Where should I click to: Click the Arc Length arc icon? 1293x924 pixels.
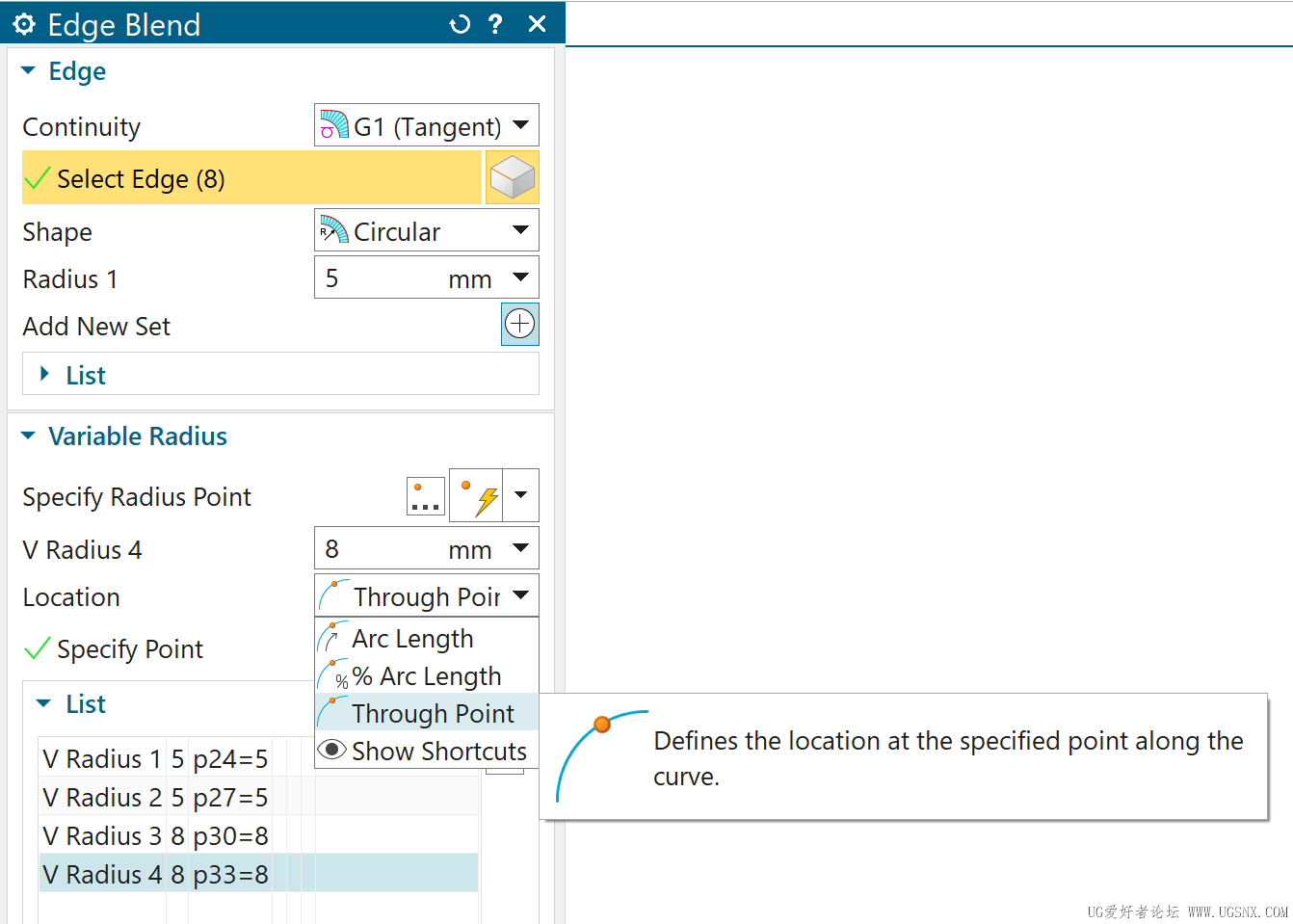click(x=332, y=638)
